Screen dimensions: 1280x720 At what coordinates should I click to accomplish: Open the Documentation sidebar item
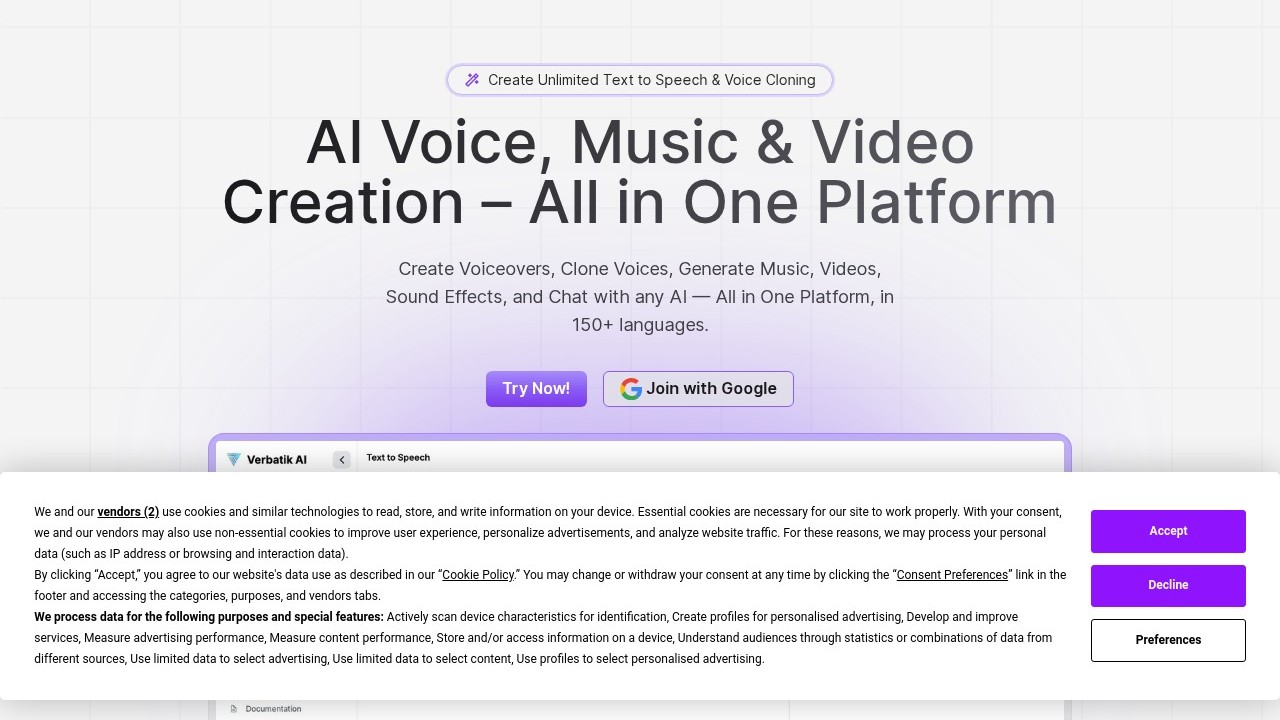point(273,709)
